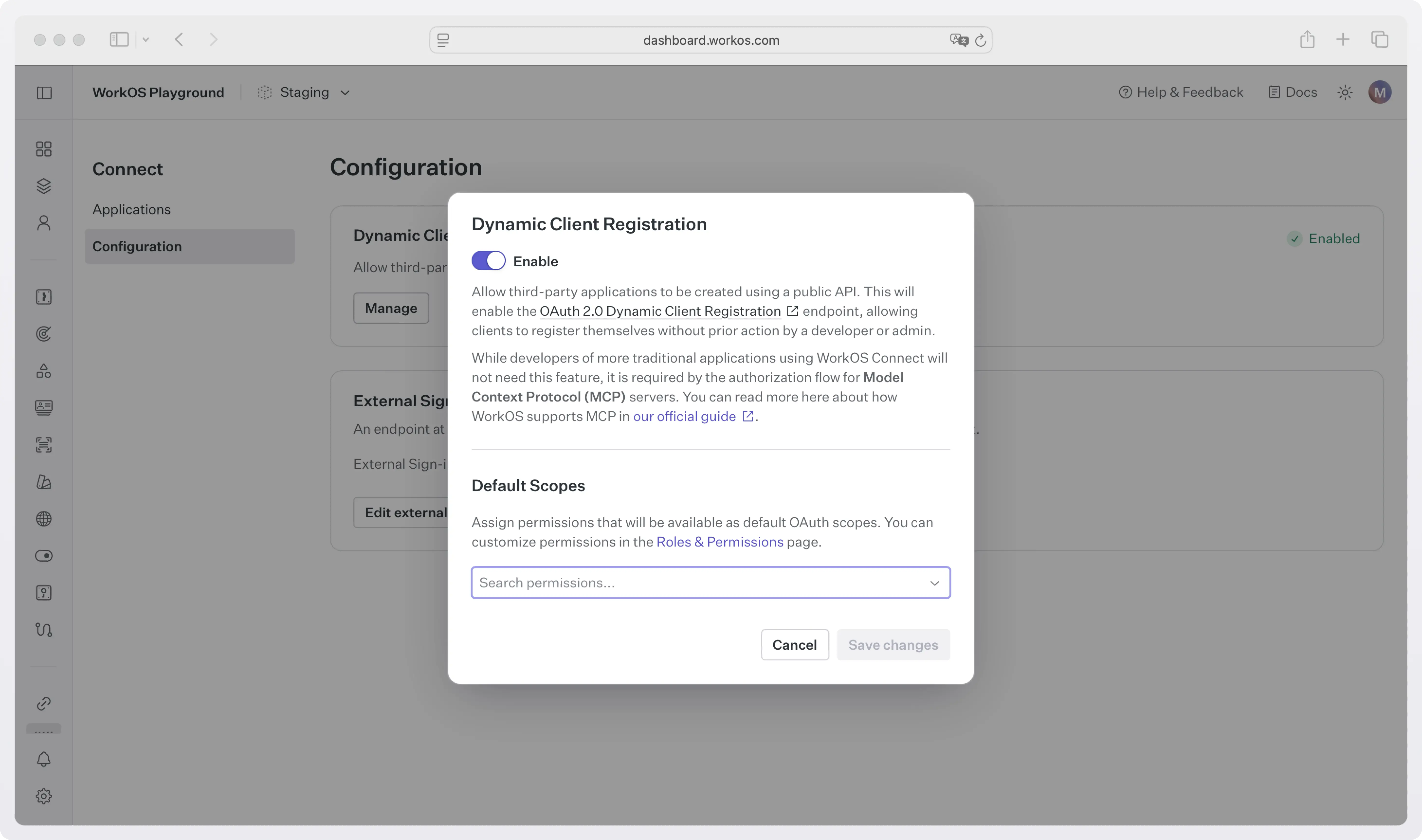
Task: Open the dashboard overview grid icon
Action: pyautogui.click(x=44, y=148)
